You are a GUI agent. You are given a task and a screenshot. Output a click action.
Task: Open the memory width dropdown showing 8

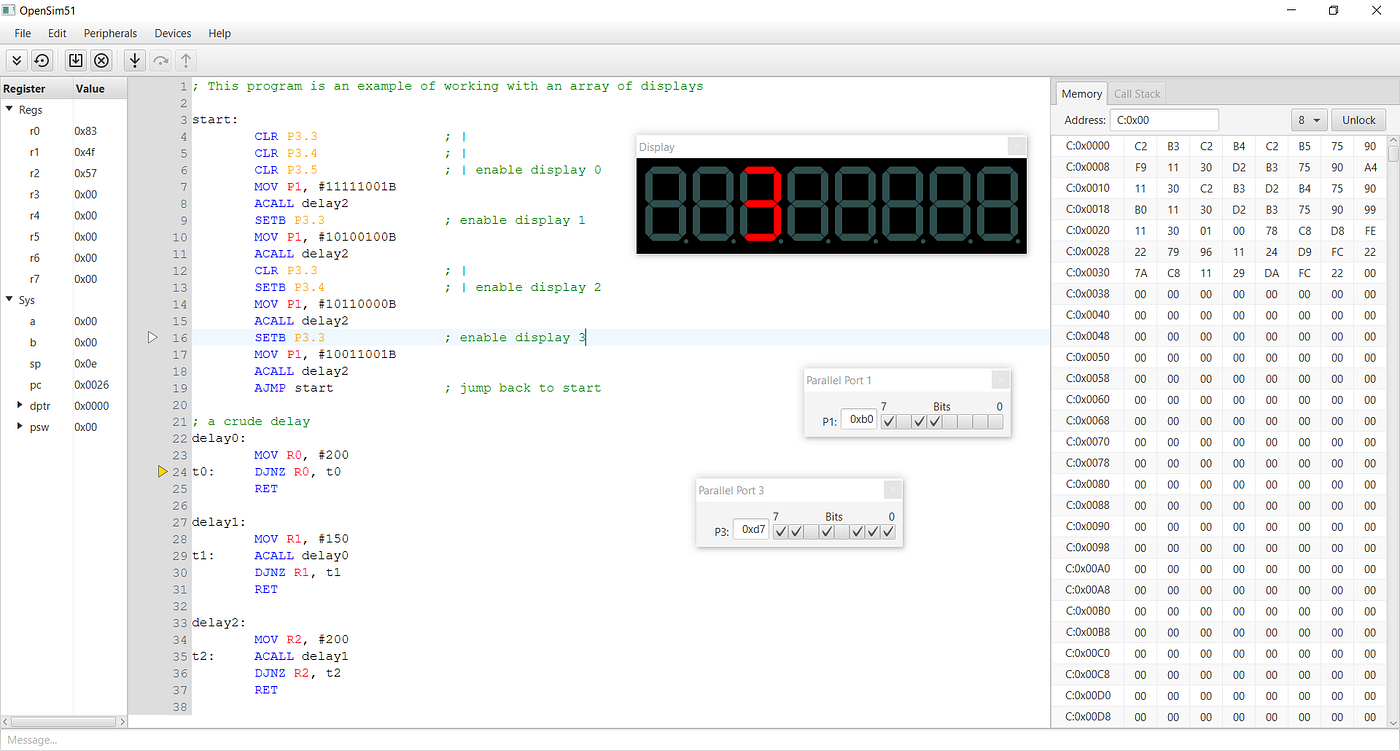coord(1309,119)
